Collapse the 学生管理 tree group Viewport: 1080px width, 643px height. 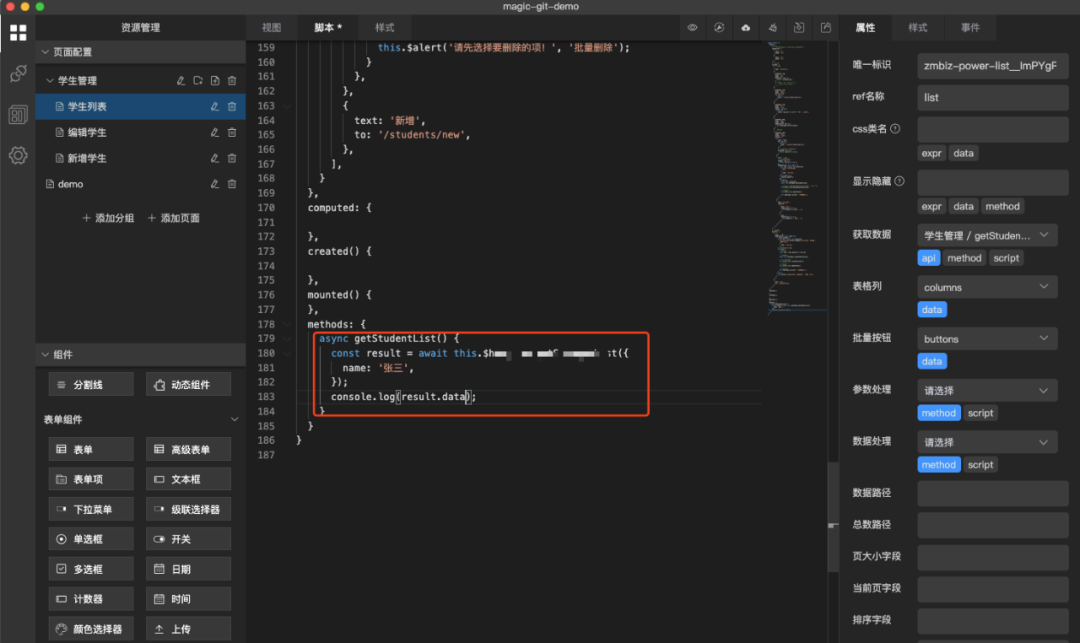tap(50, 81)
